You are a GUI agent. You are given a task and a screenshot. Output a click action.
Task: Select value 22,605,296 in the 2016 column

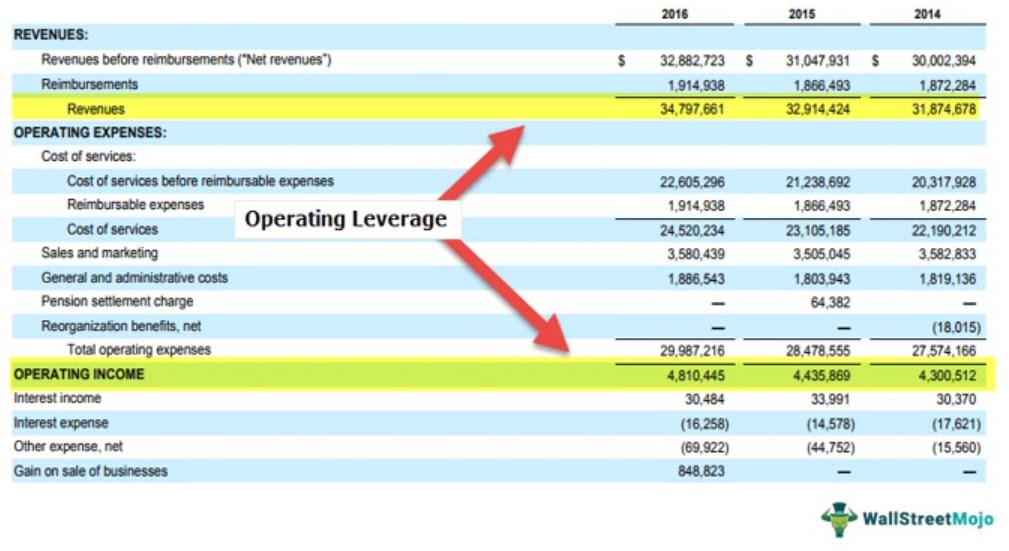(x=692, y=182)
